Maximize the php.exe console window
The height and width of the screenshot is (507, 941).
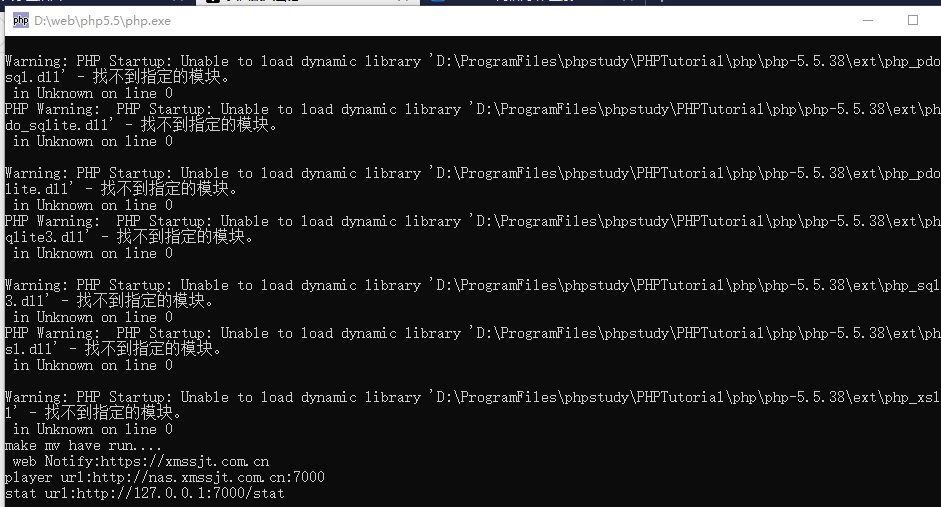click(x=913, y=20)
